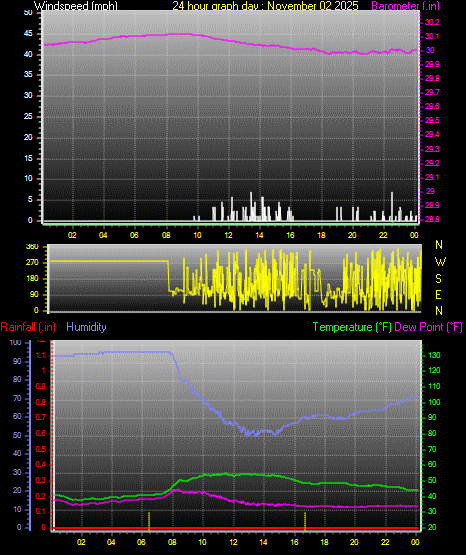Screen dimensions: 466x555
Task: Click the tall wind gust bar near 22
Action: tap(392, 206)
